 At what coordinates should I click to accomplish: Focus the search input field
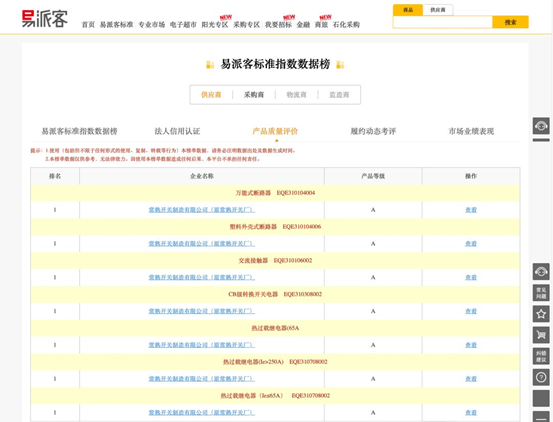click(x=443, y=22)
